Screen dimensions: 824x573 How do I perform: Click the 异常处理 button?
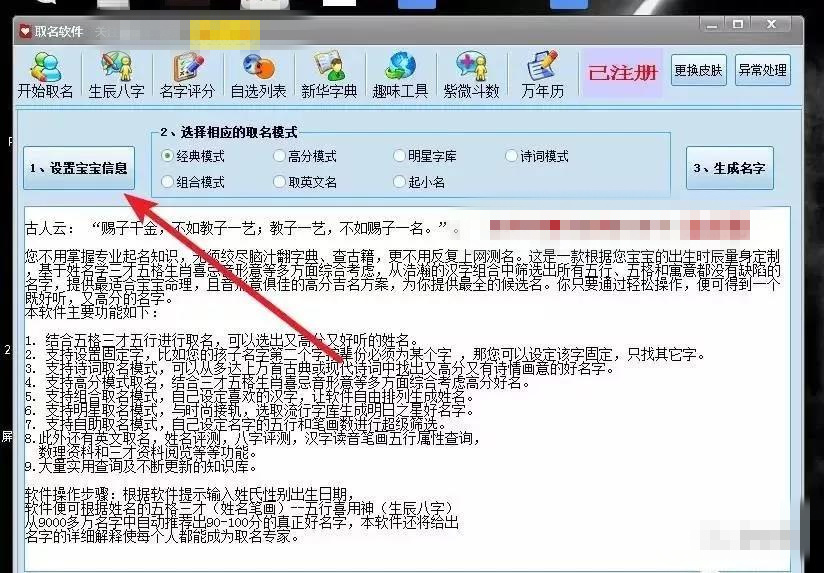point(763,70)
